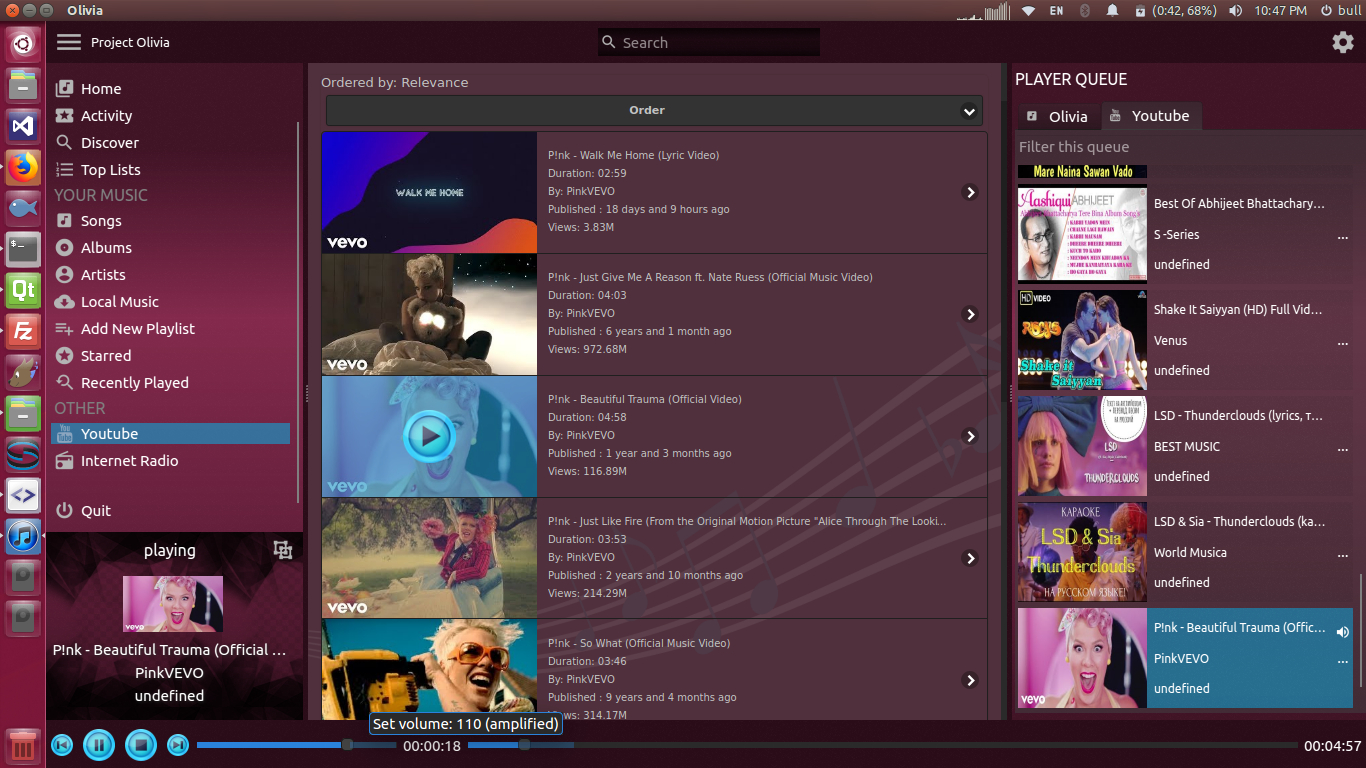Screen dimensions: 1366x768
Task: Select Youtube in the sidebar
Action: (171, 434)
